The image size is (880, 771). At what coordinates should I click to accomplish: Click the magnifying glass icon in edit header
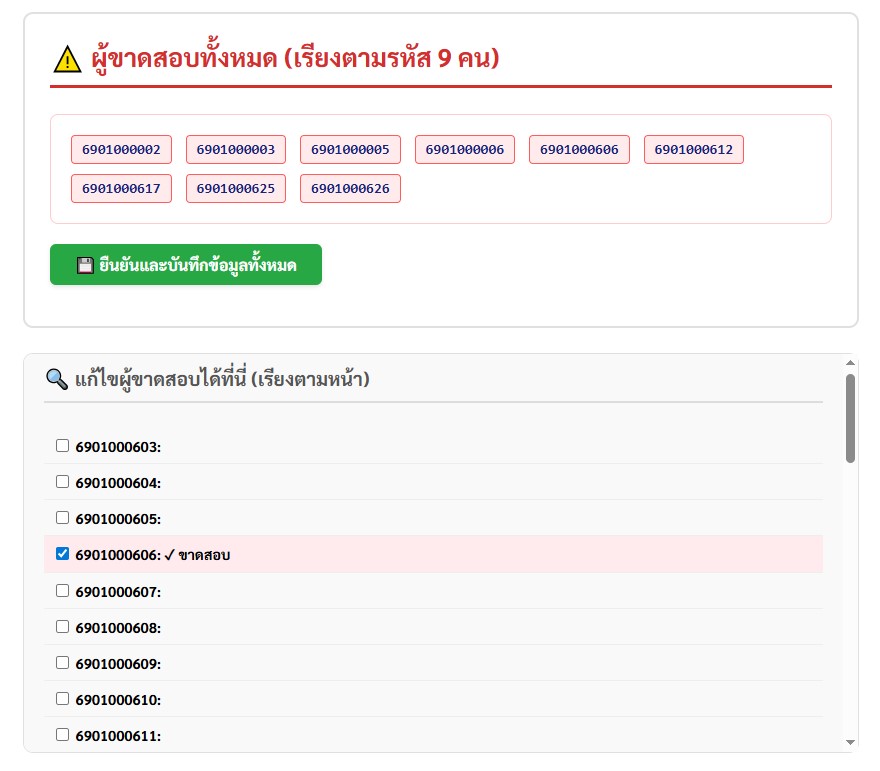pyautogui.click(x=56, y=379)
